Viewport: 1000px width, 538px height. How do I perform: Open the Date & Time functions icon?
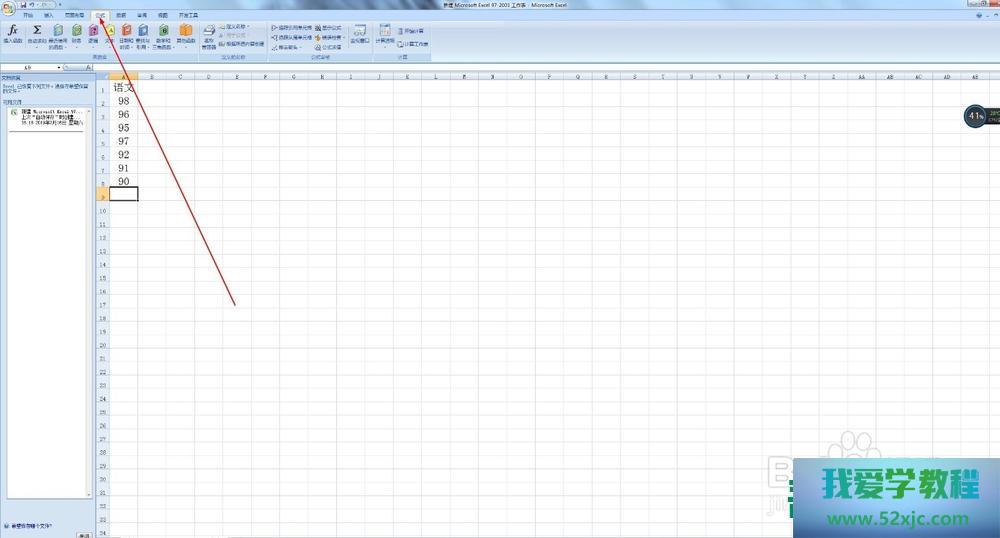[x=127, y=34]
